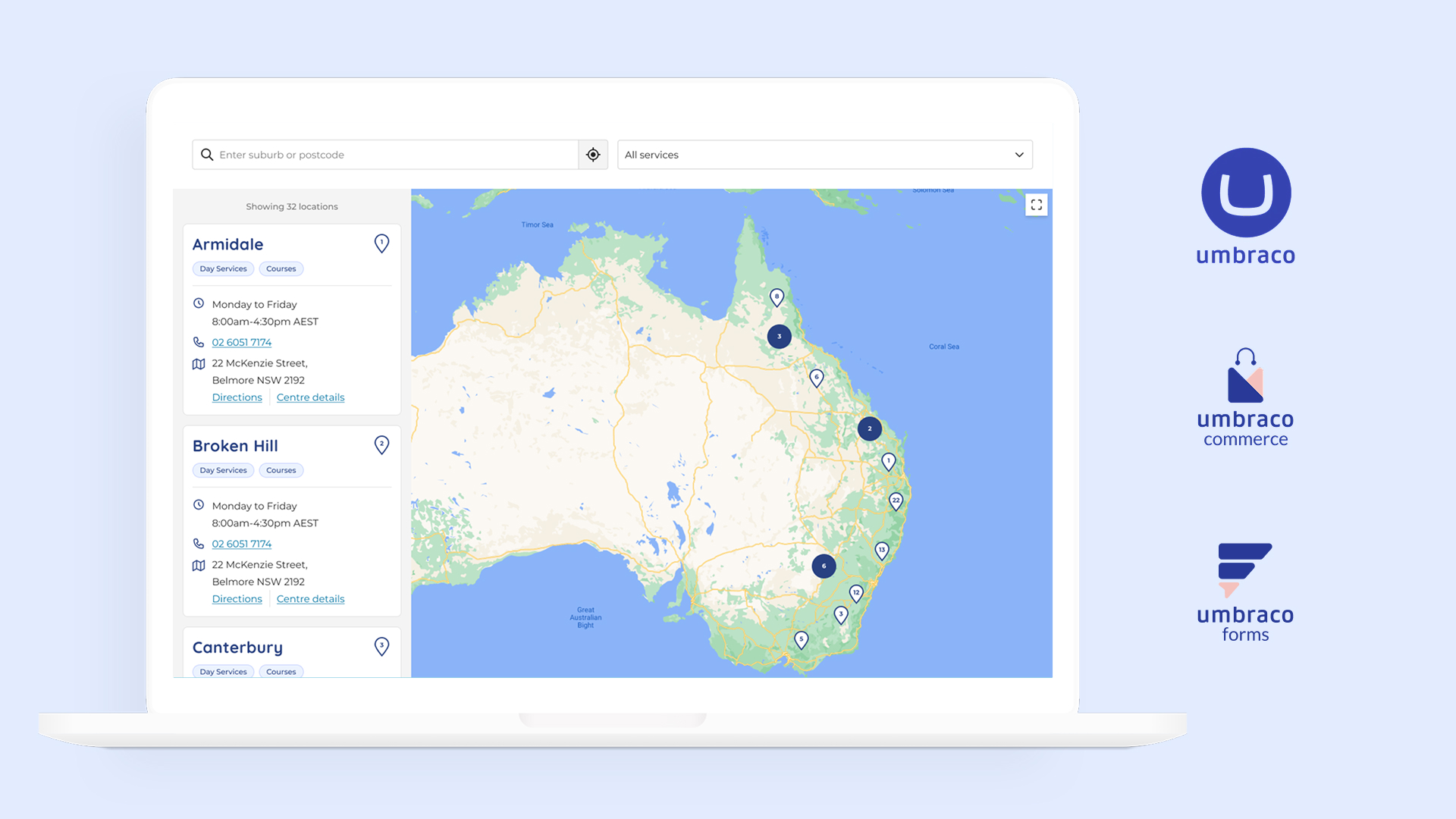Image resolution: width=1456 pixels, height=819 pixels.
Task: Call Armidale phone number 02 6051 7174
Action: (x=242, y=342)
